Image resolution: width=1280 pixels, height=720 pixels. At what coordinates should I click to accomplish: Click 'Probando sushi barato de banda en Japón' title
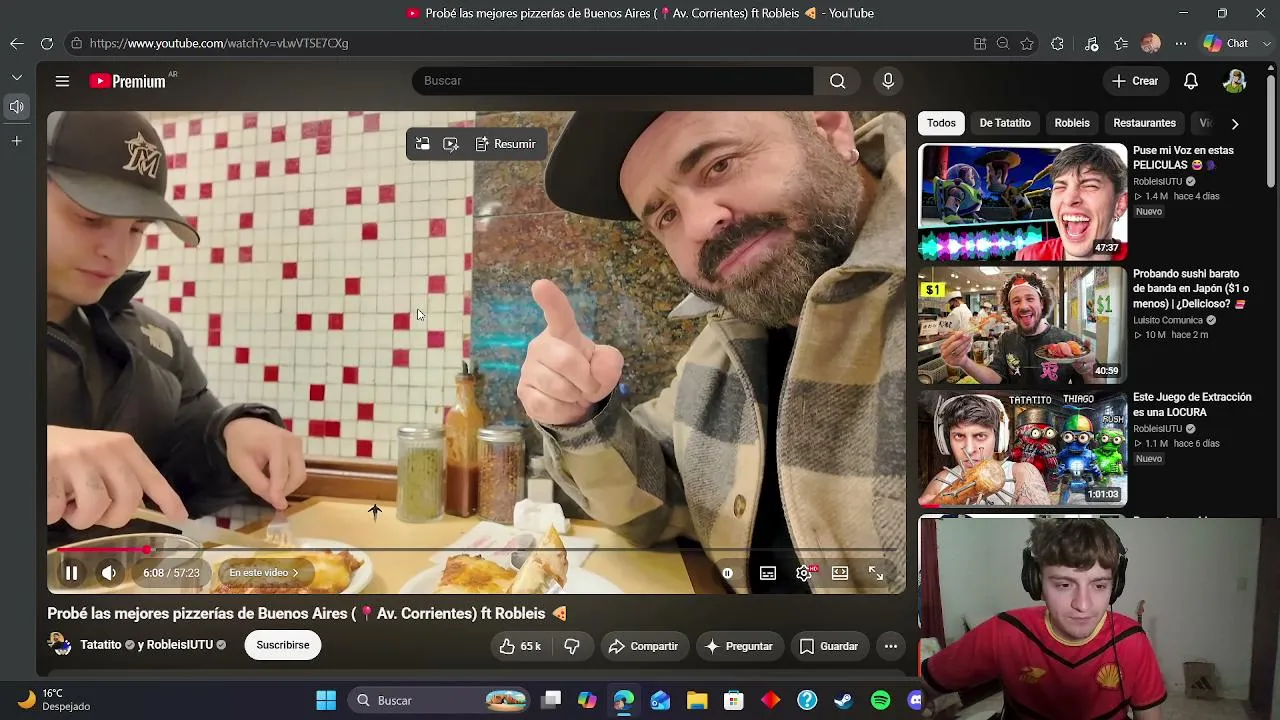click(x=1191, y=289)
